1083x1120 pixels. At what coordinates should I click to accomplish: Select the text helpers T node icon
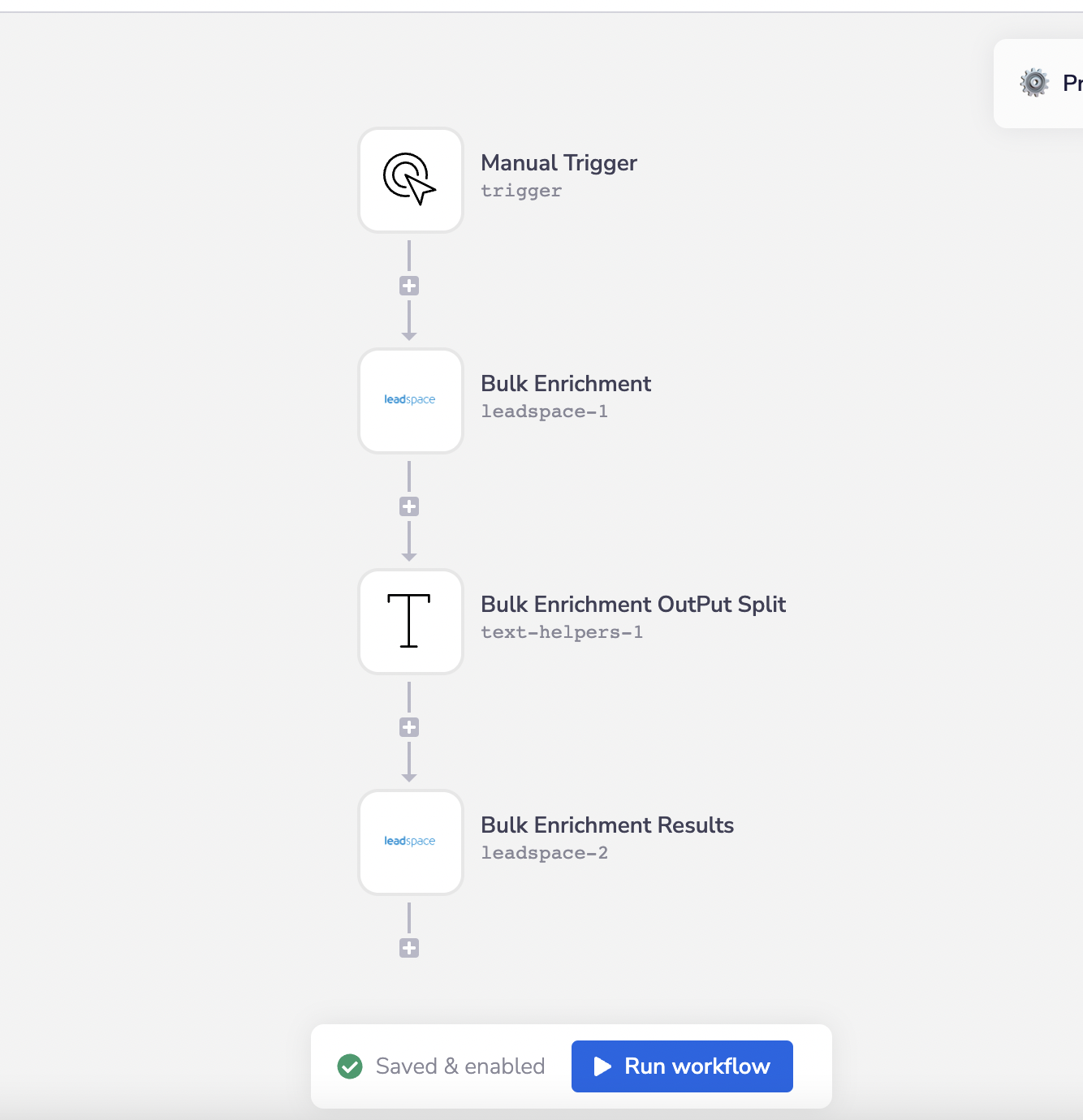(x=410, y=621)
